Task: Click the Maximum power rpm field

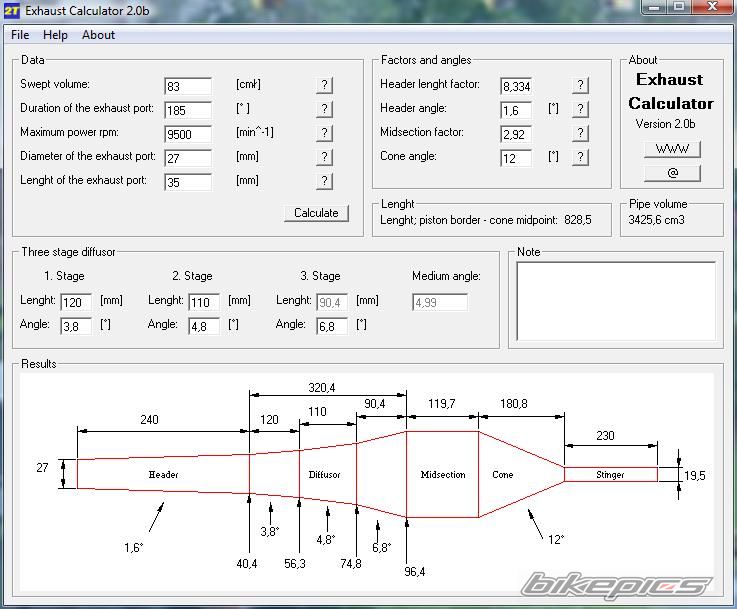Action: coord(188,135)
